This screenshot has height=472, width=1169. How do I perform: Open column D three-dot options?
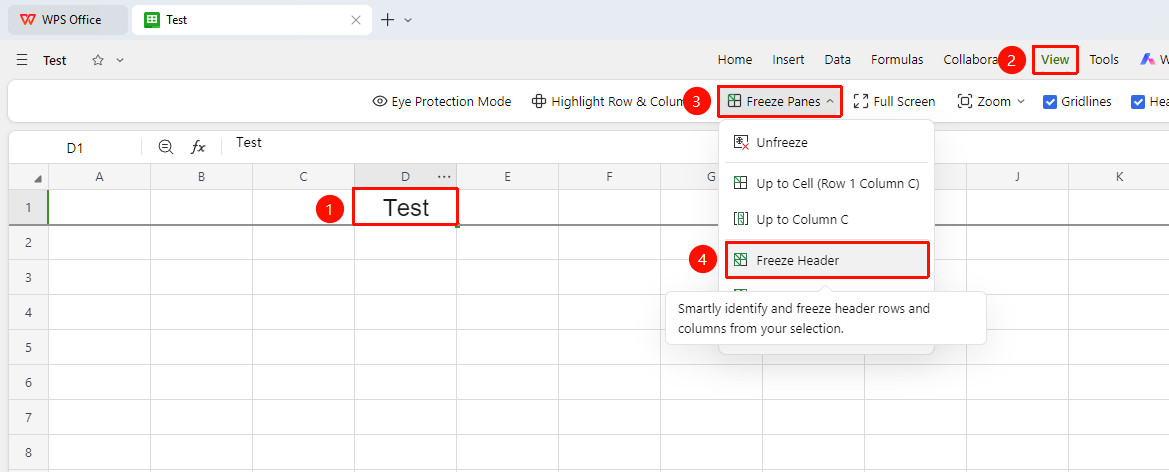click(444, 177)
